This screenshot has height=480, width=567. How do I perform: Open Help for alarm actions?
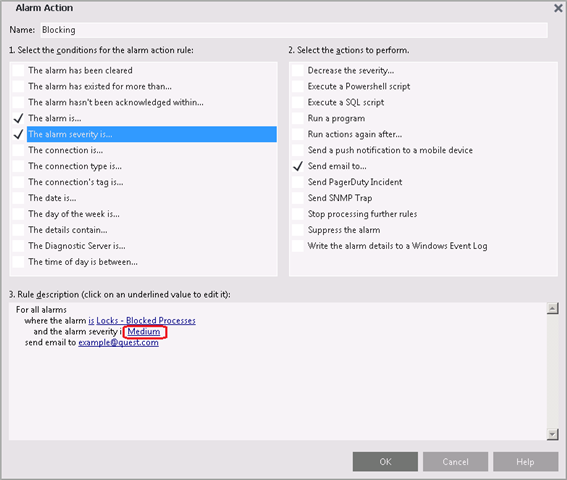[x=525, y=462]
